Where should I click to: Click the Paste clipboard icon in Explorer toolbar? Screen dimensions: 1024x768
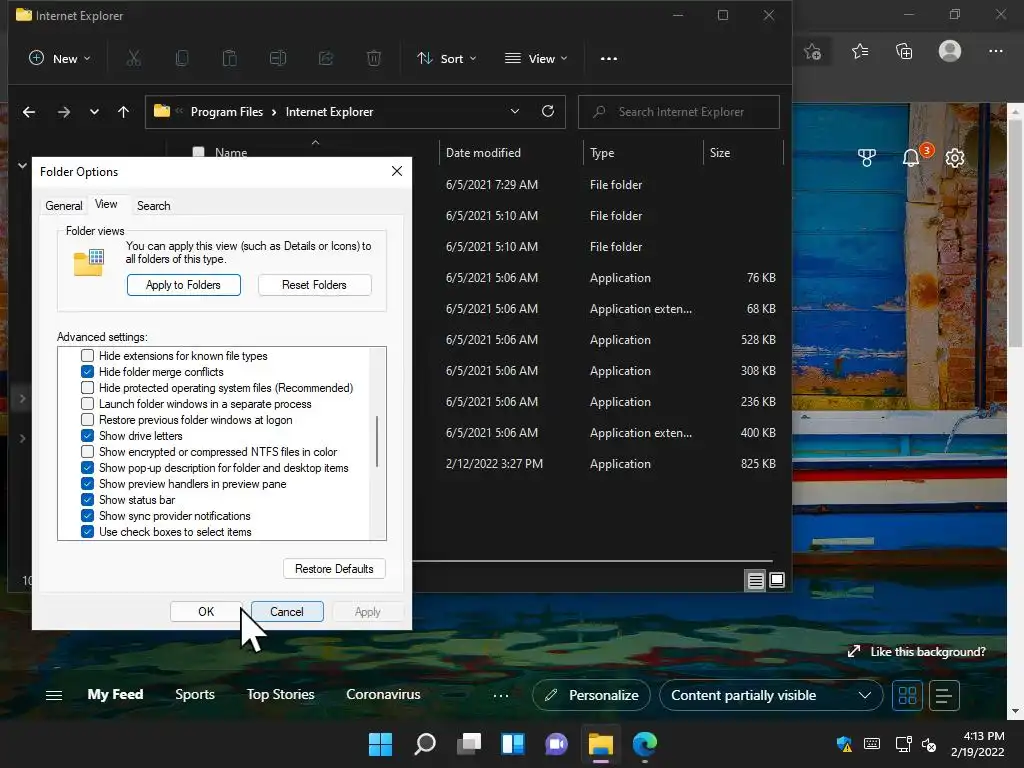coord(230,58)
